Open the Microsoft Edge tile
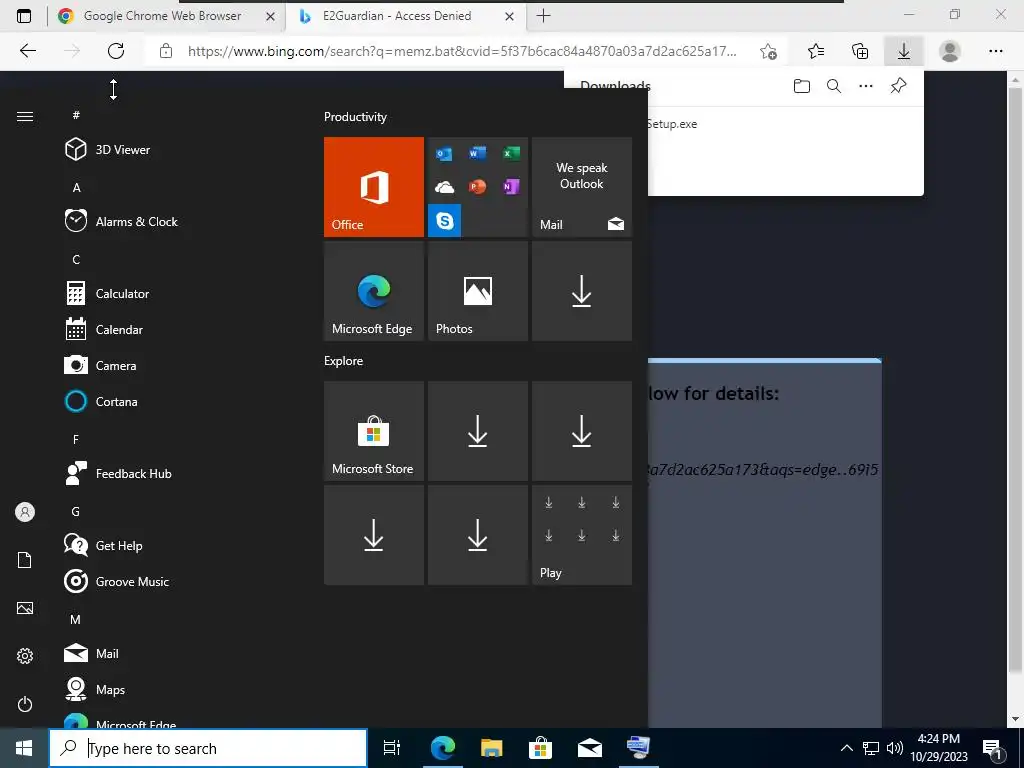 374,291
